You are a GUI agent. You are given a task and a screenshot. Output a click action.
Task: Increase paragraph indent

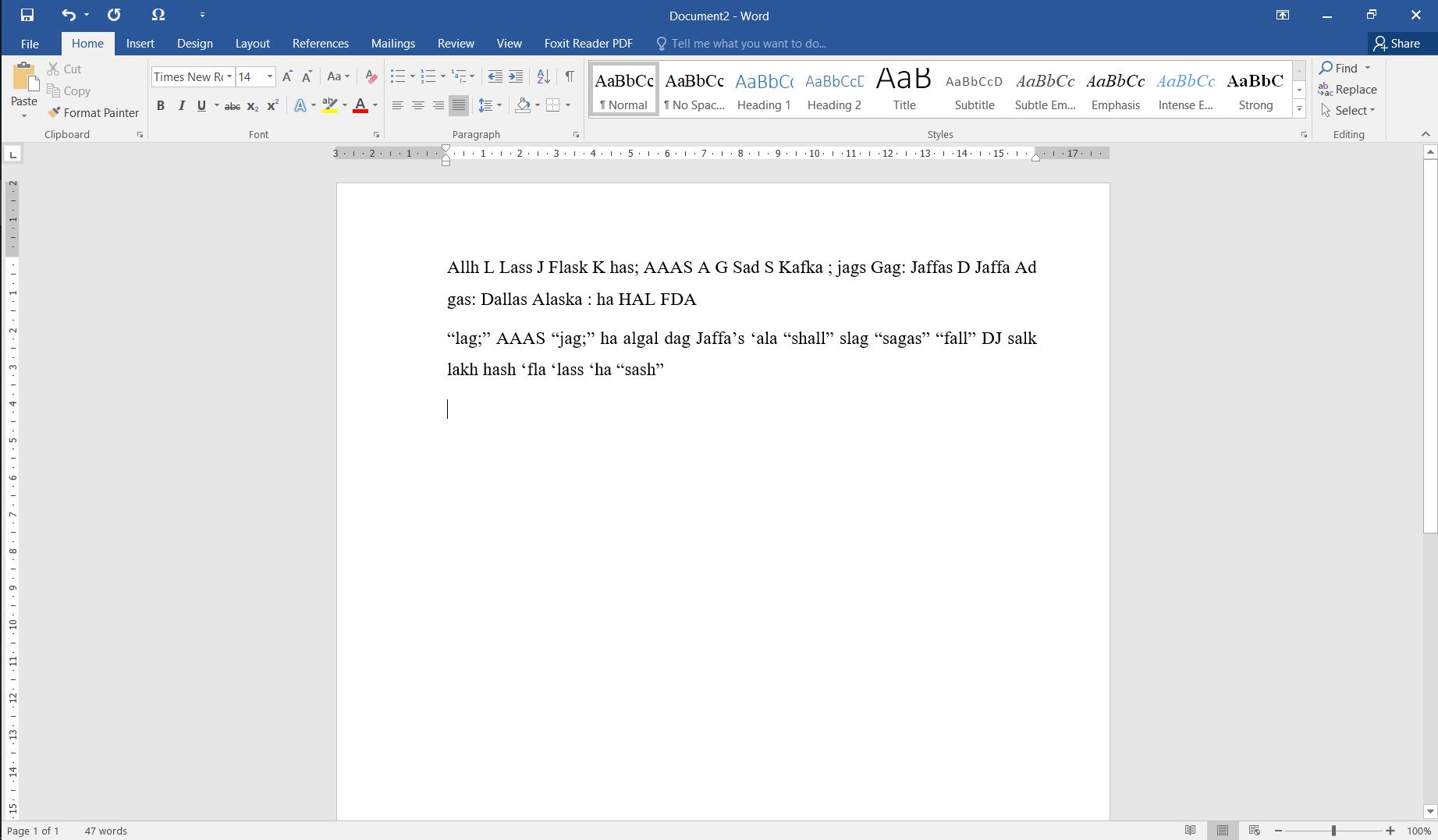click(516, 76)
